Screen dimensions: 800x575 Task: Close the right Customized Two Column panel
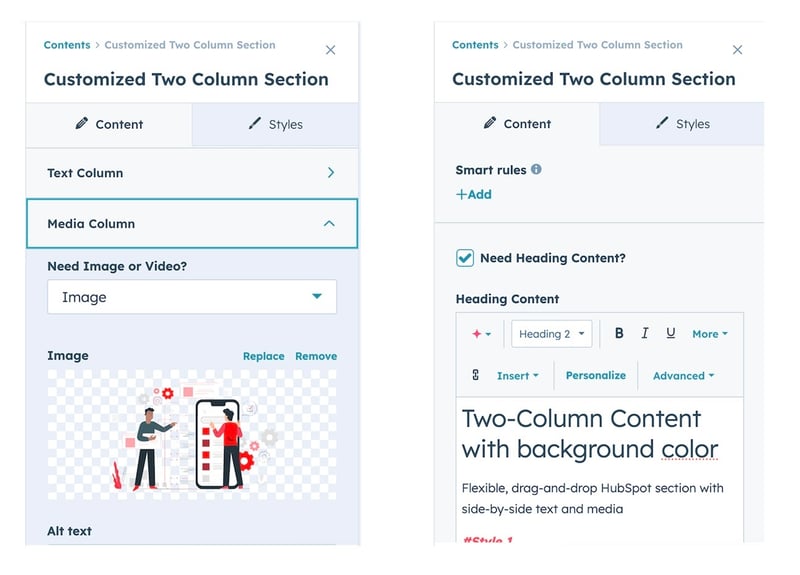(x=738, y=50)
